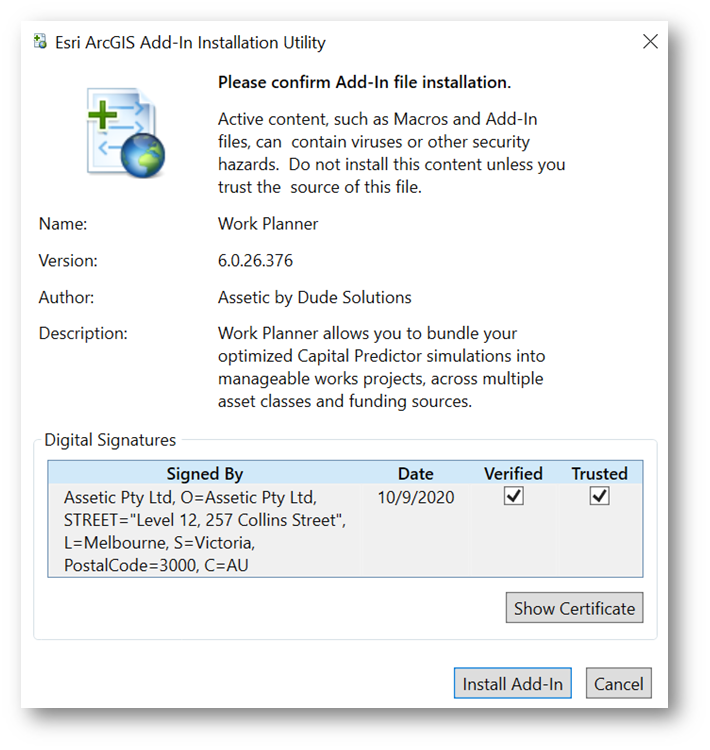Select the Date column header

415,474
